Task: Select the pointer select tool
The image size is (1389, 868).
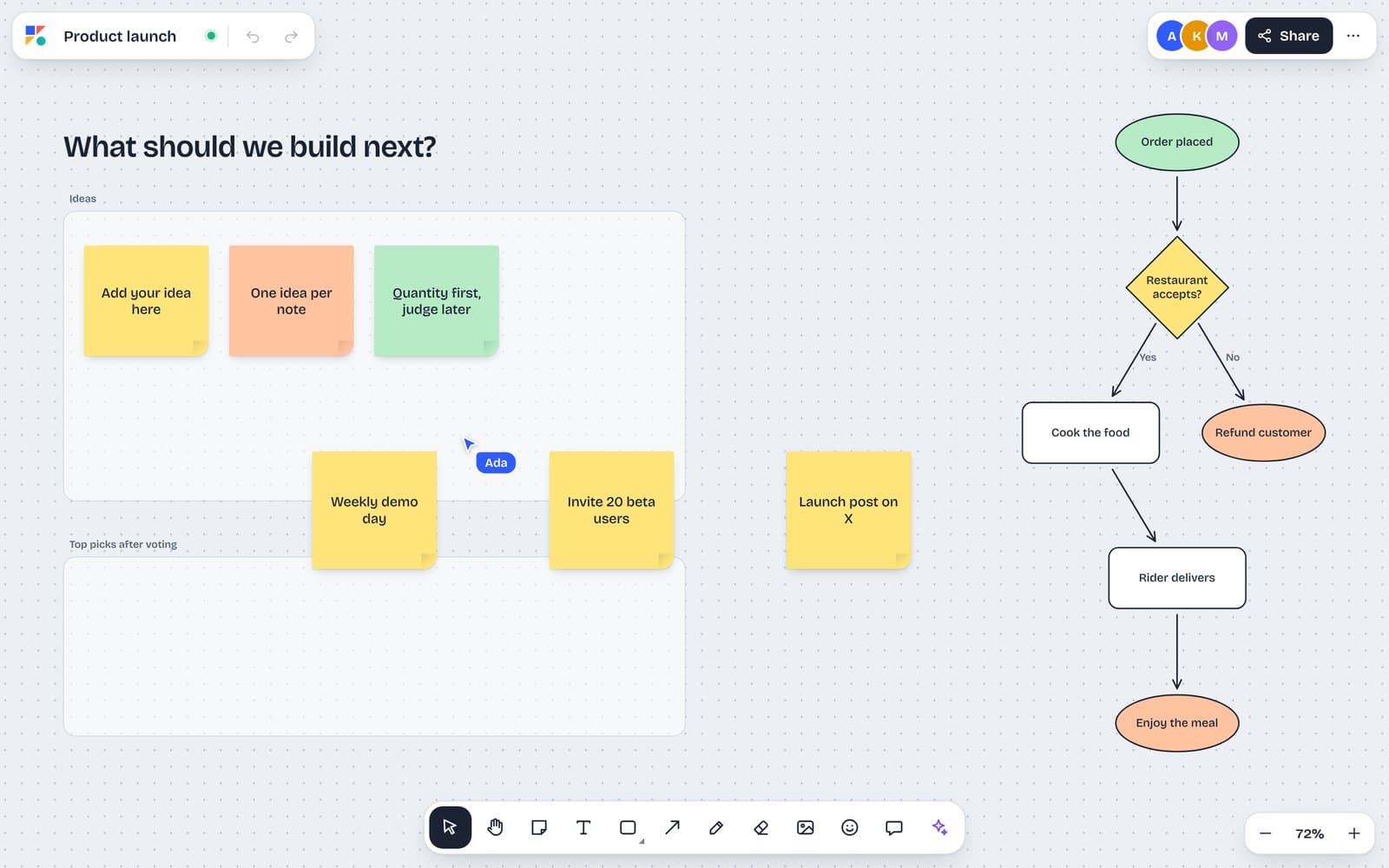Action: [x=450, y=827]
